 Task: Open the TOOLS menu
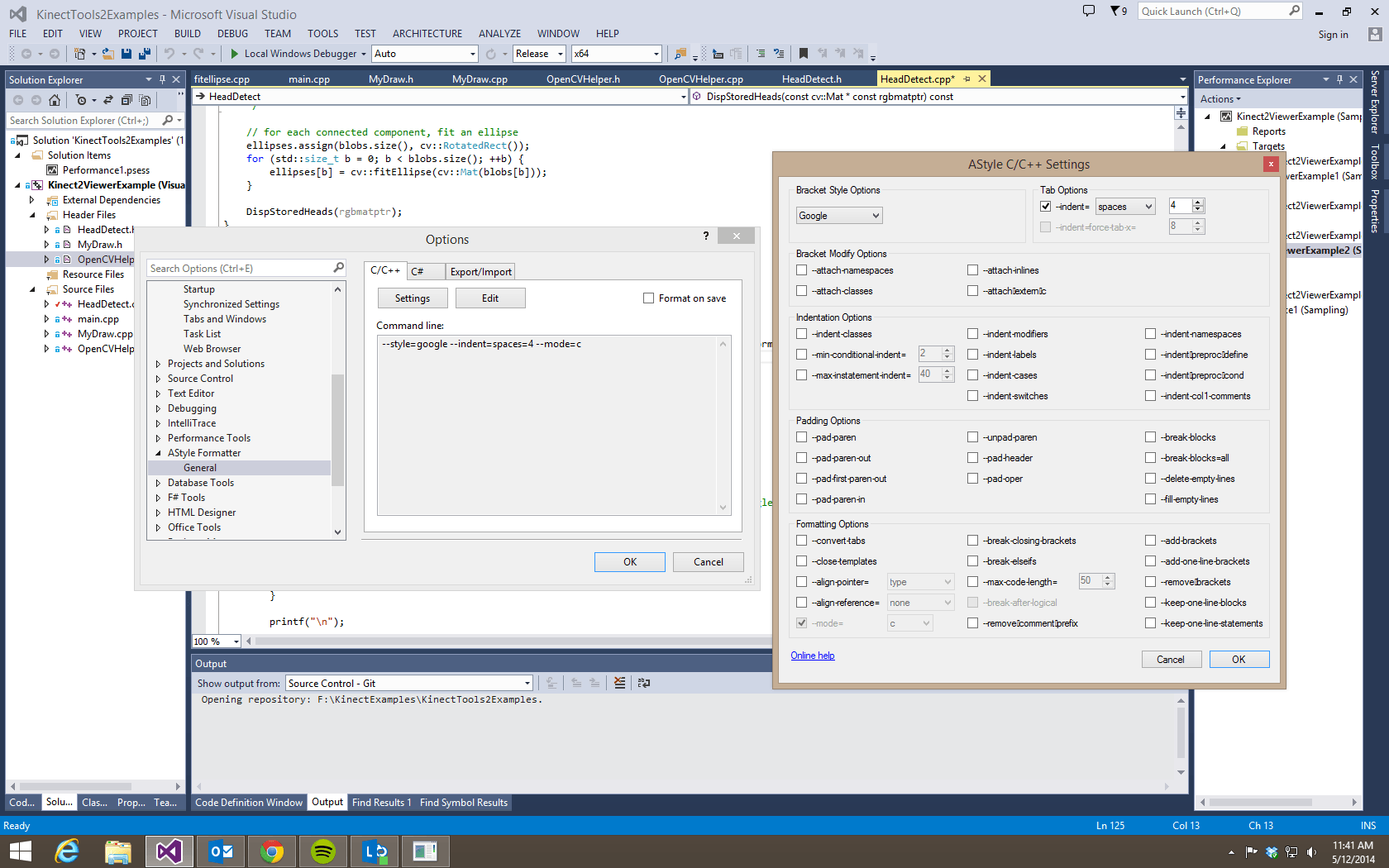(322, 34)
